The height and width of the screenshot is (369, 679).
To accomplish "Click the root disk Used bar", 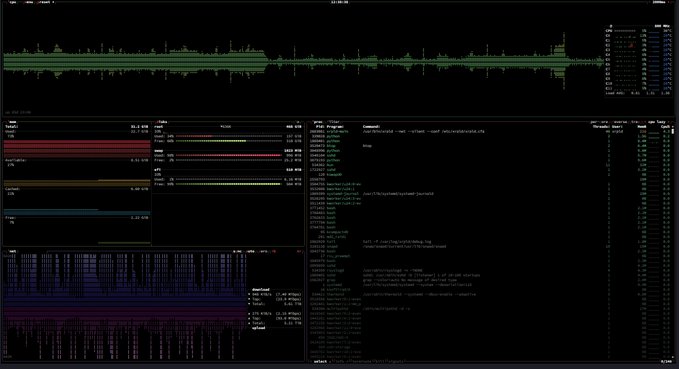I will click(229, 136).
